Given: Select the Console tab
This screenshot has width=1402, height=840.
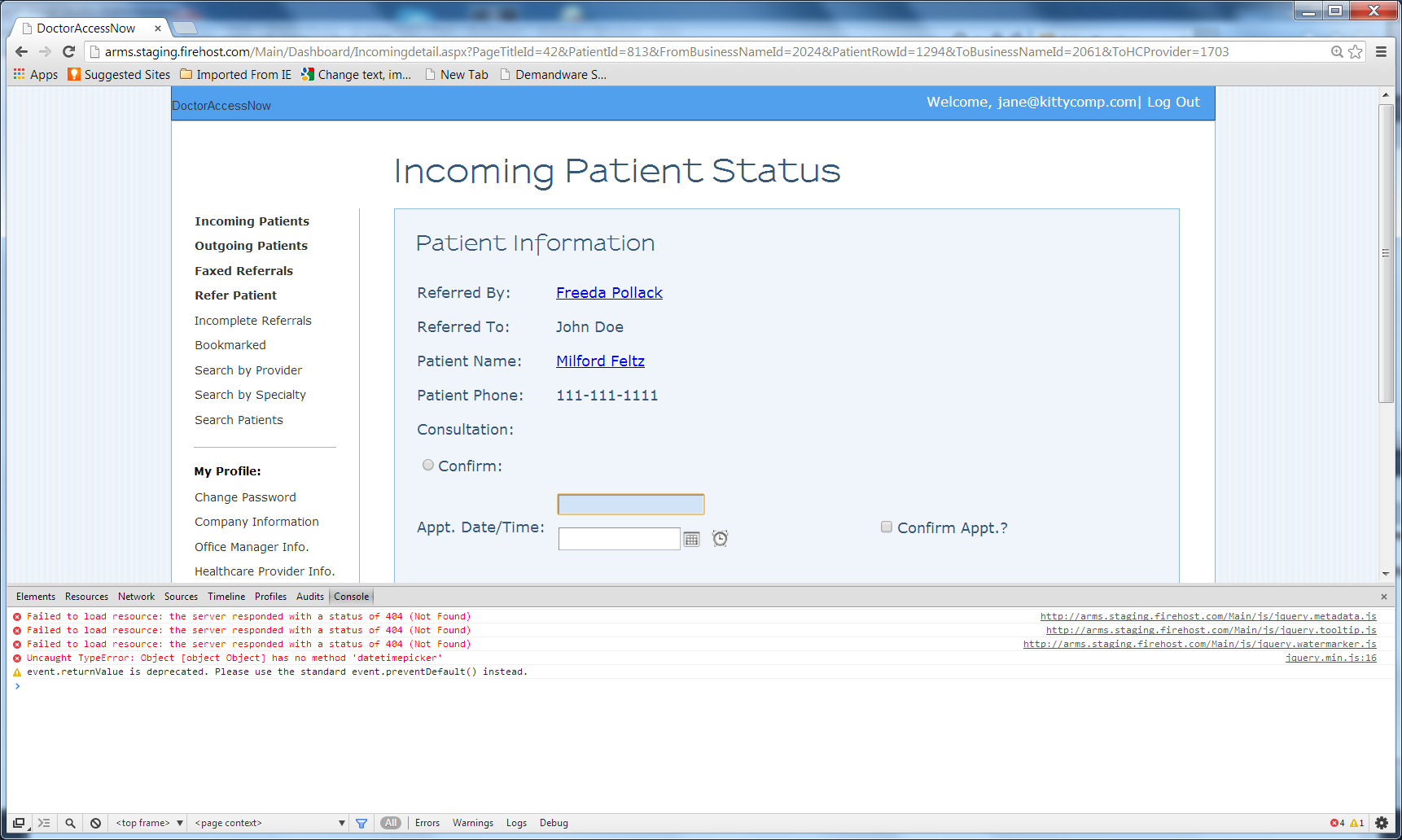Looking at the screenshot, I should (x=351, y=597).
